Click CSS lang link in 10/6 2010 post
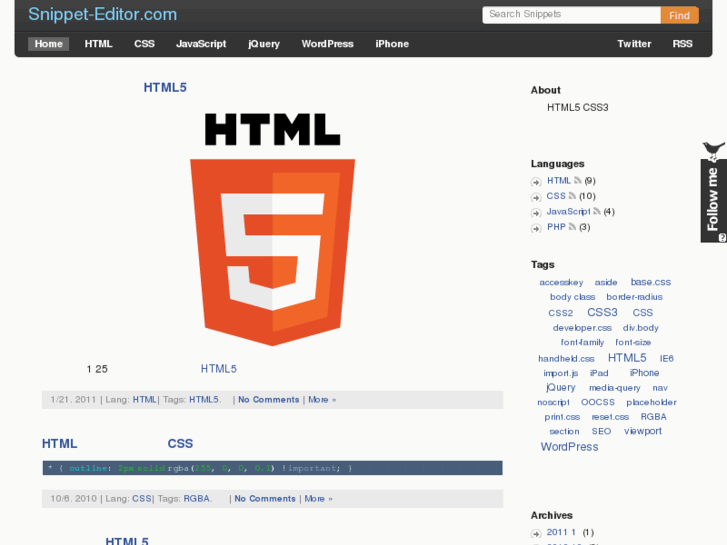 click(142, 499)
